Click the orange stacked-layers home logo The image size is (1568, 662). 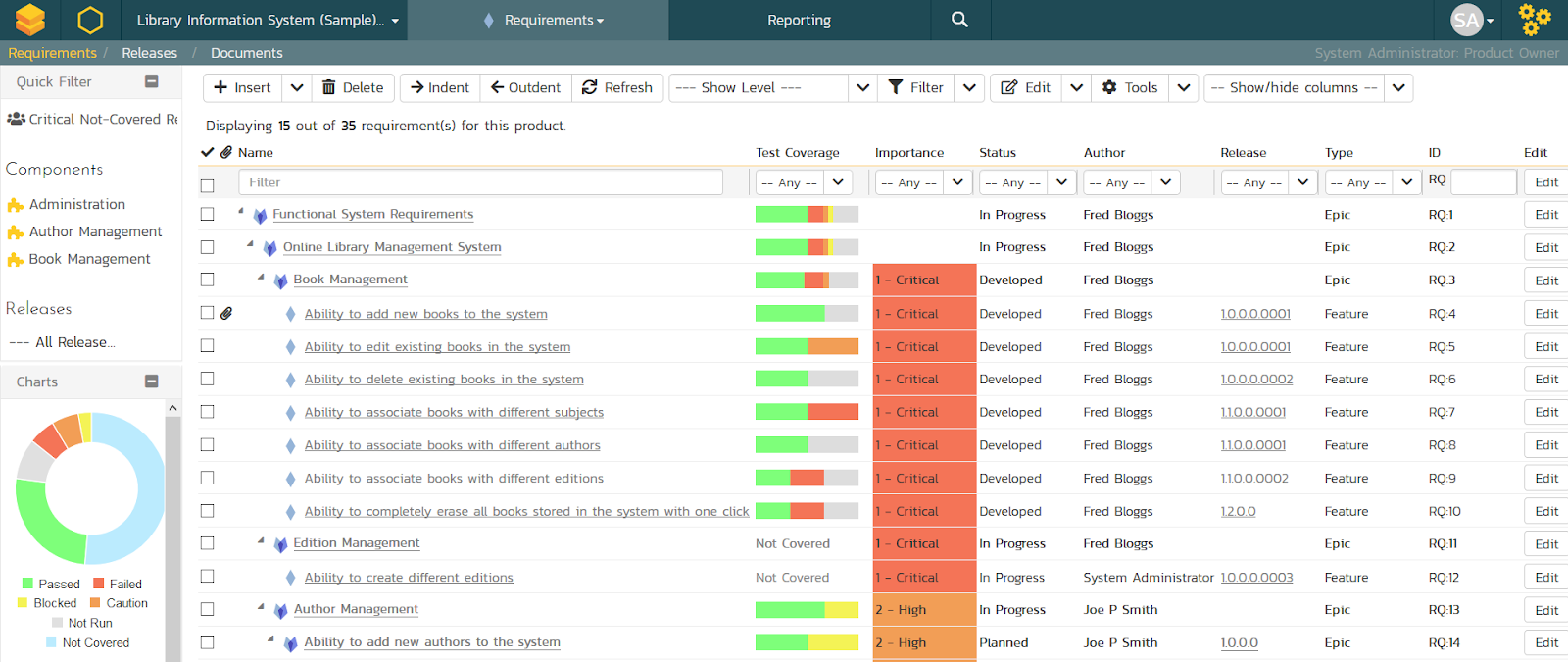click(x=30, y=20)
